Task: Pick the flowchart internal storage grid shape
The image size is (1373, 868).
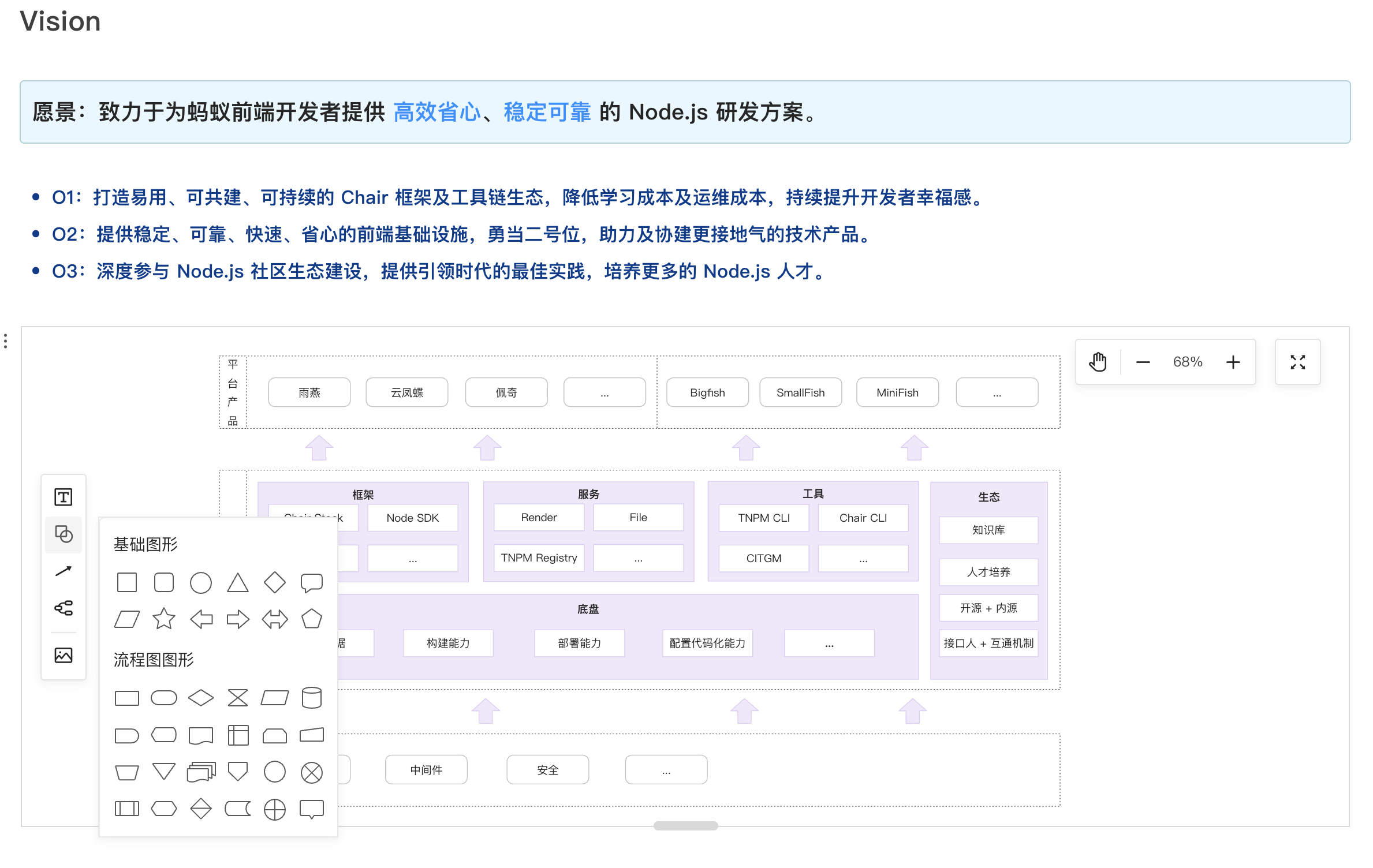Action: coord(238,735)
